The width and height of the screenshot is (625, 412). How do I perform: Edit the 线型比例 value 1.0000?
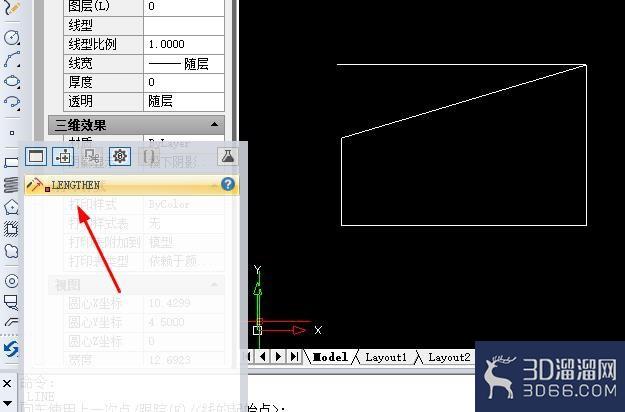coord(184,45)
